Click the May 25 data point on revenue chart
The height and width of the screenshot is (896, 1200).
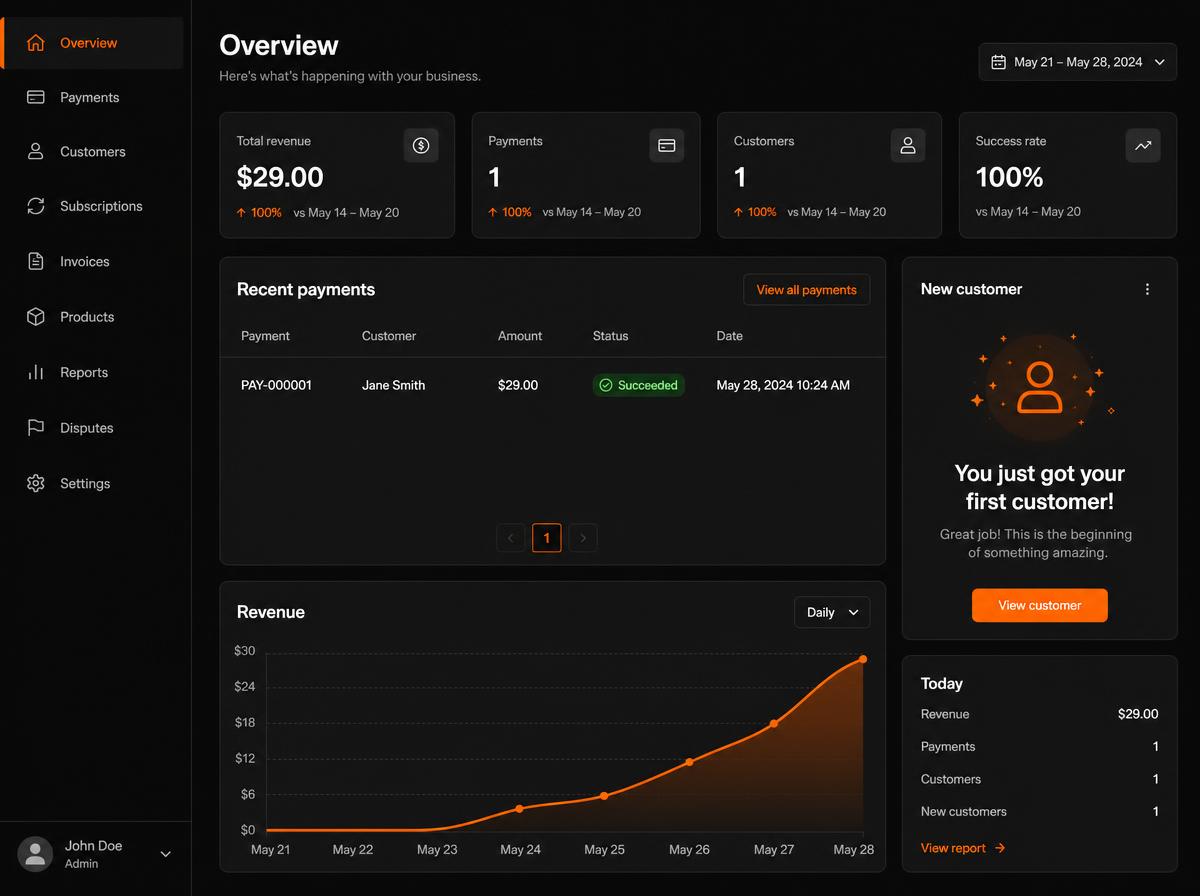pos(604,796)
